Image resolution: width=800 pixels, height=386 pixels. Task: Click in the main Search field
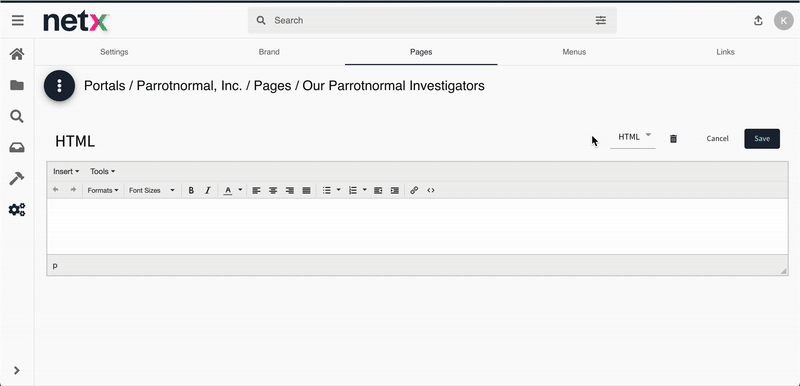click(432, 20)
